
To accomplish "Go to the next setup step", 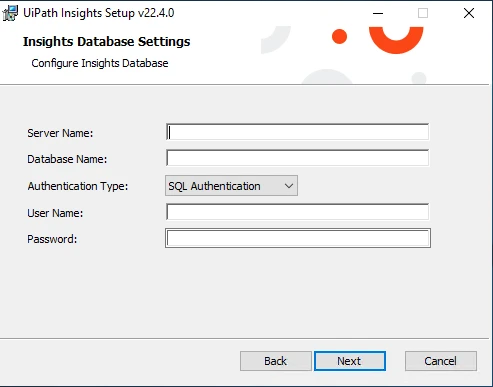I will tap(350, 361).
